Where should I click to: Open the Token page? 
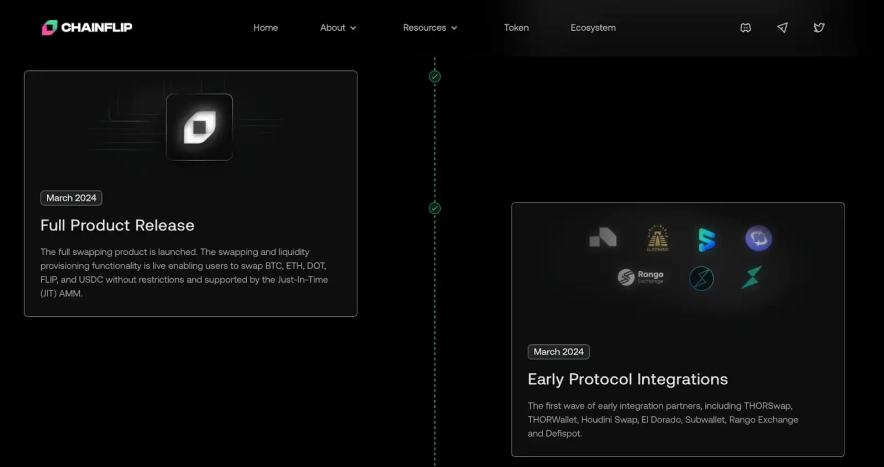516,28
